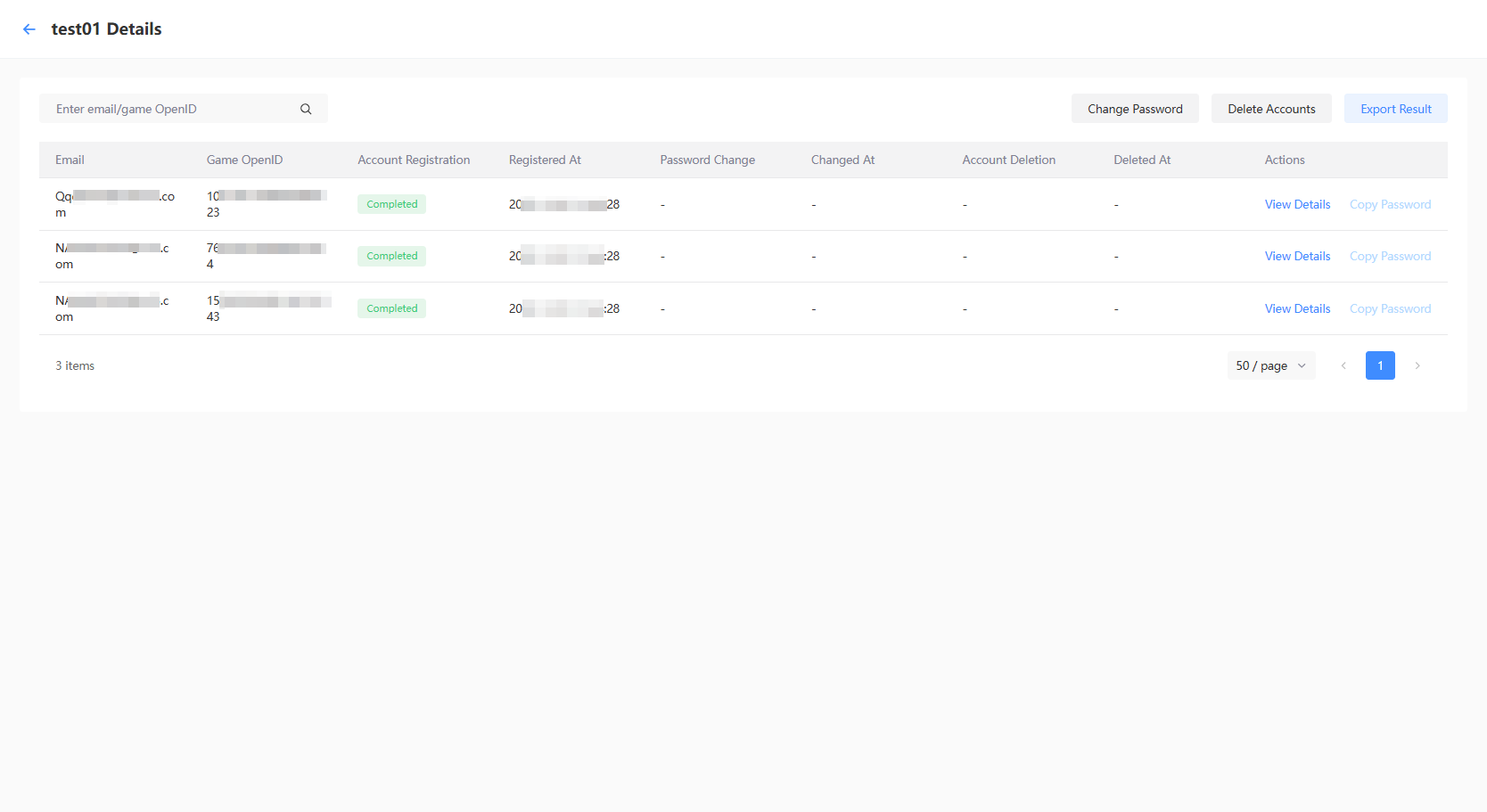Click the Completed badge in first row
The width and height of the screenshot is (1487, 812).
coord(391,203)
